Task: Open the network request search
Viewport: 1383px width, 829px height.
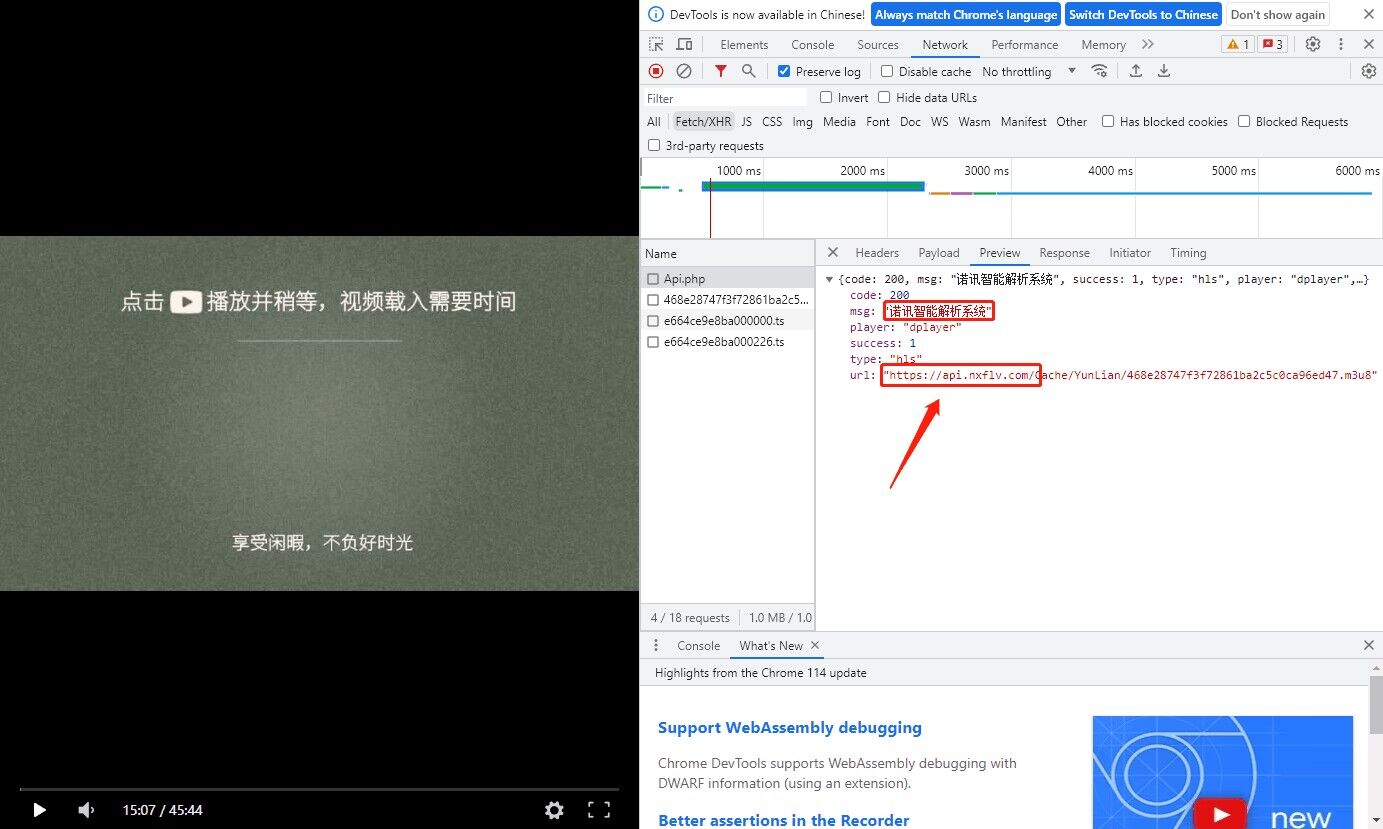Action: pos(748,71)
